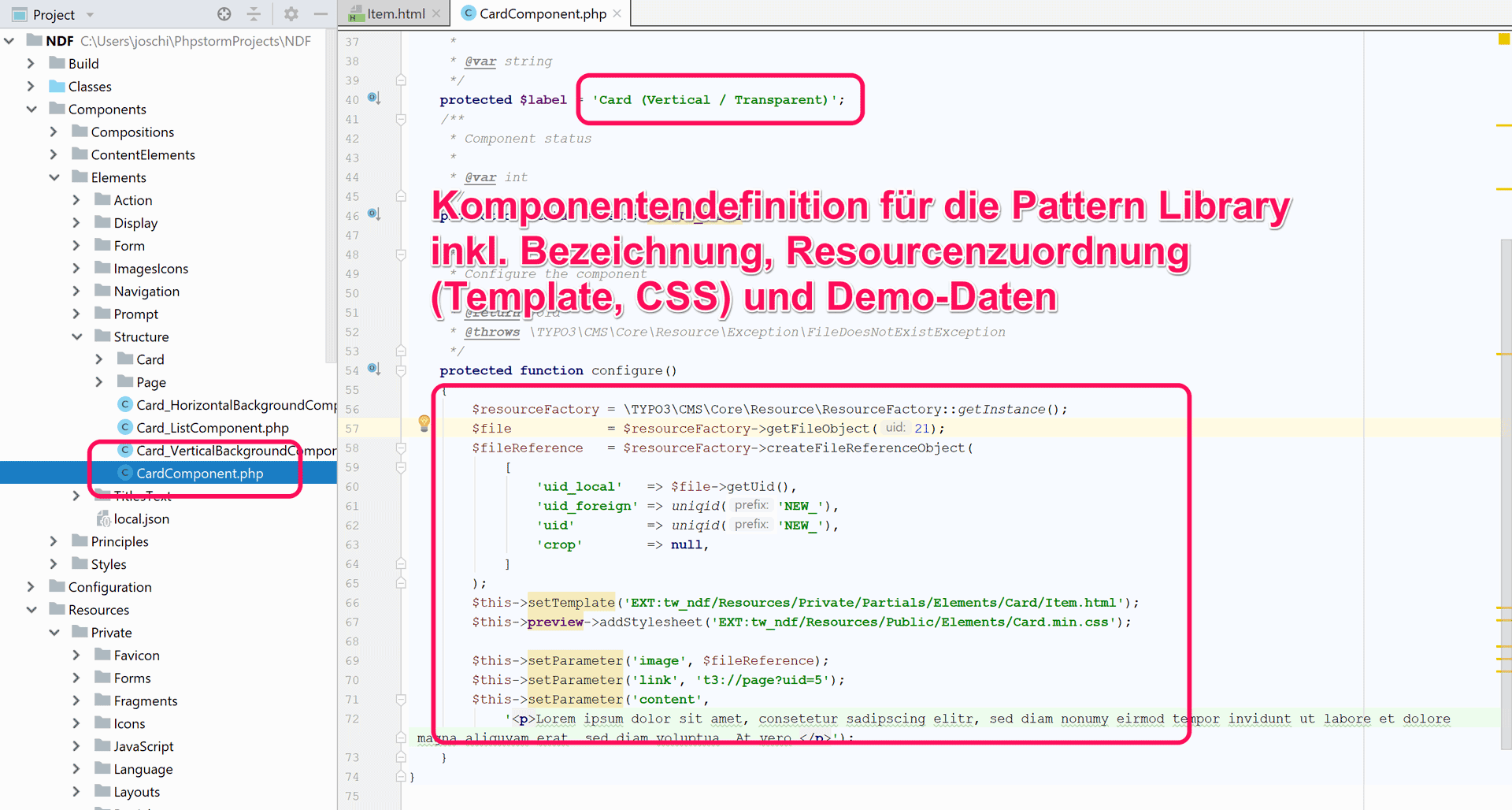The width and height of the screenshot is (1512, 810).
Task: Click the scroll-from-source target icon
Action: (224, 13)
